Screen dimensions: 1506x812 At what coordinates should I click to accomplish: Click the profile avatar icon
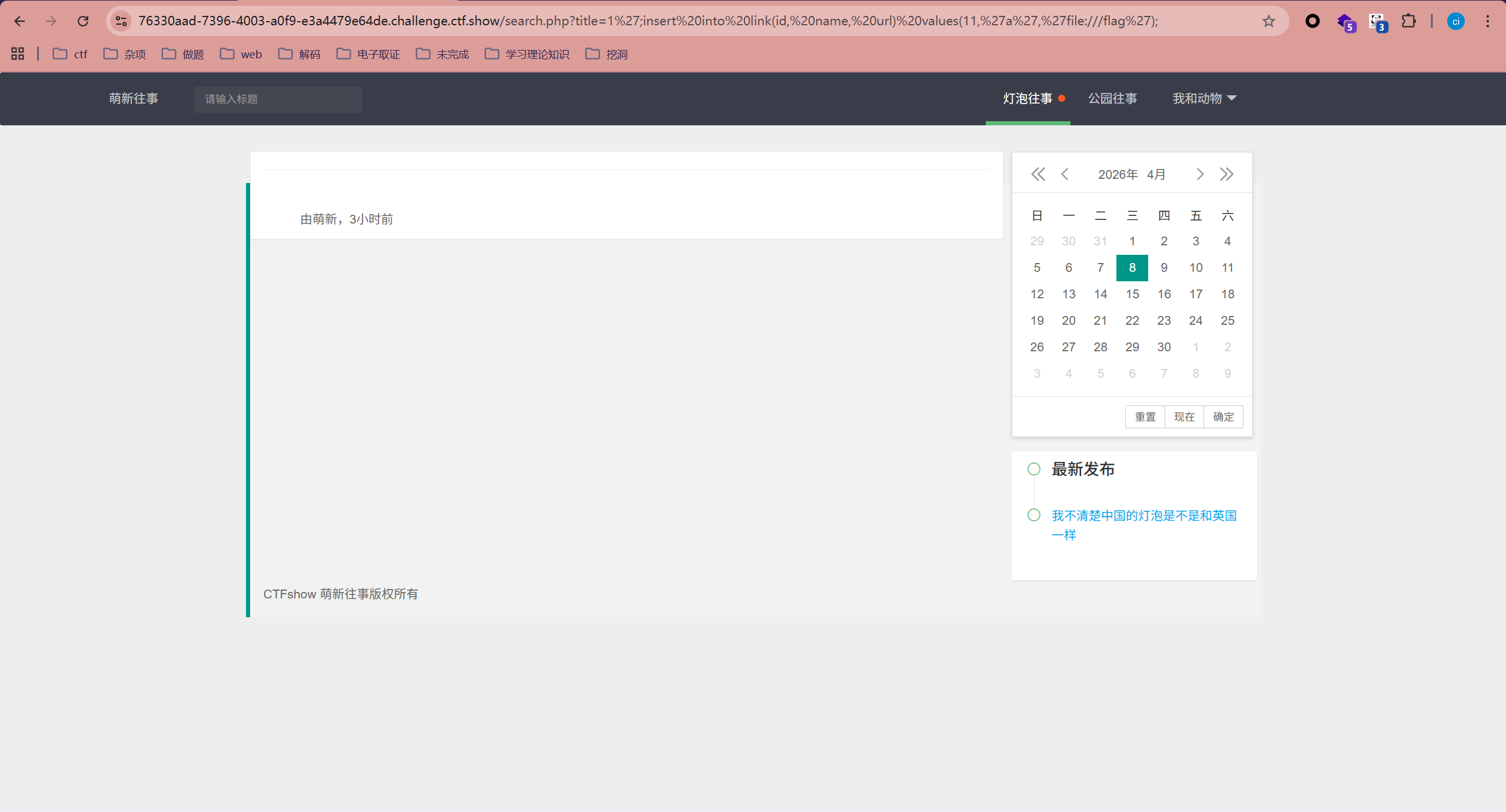click(1455, 21)
